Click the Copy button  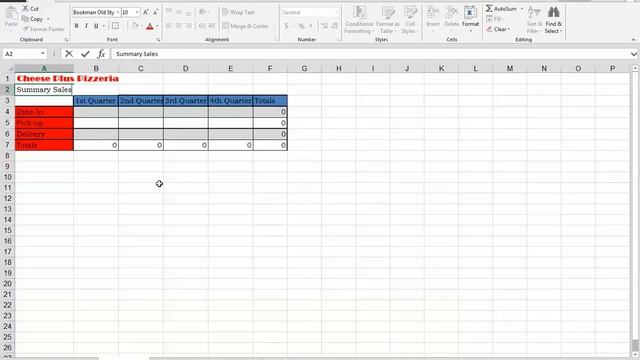point(33,19)
